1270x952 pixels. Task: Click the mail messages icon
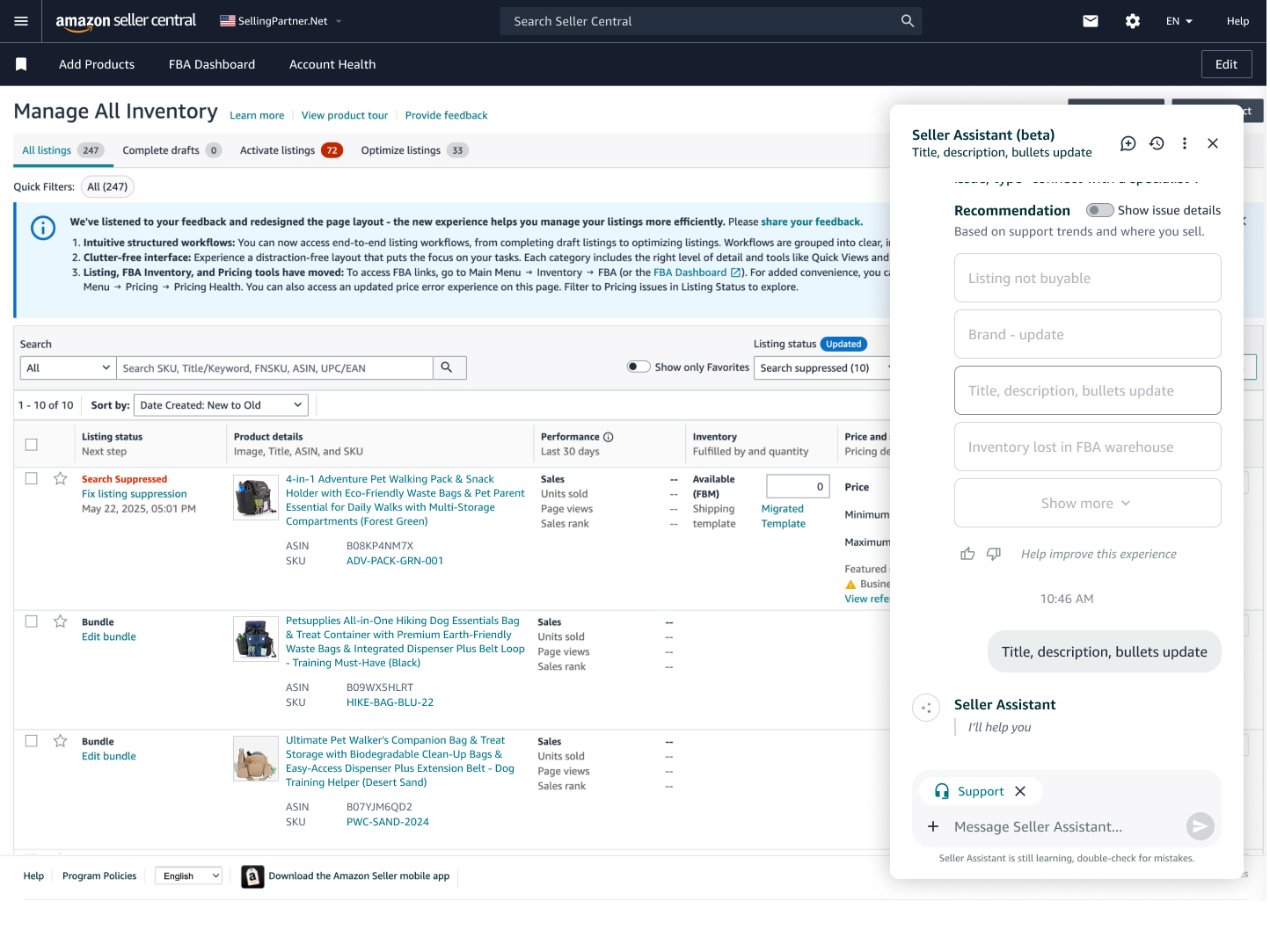tap(1091, 21)
